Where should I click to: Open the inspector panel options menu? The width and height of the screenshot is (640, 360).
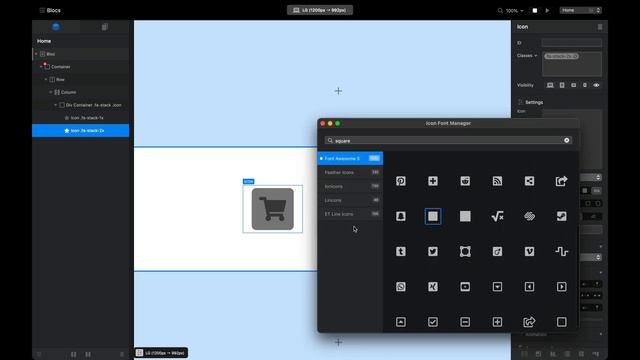coord(600,27)
